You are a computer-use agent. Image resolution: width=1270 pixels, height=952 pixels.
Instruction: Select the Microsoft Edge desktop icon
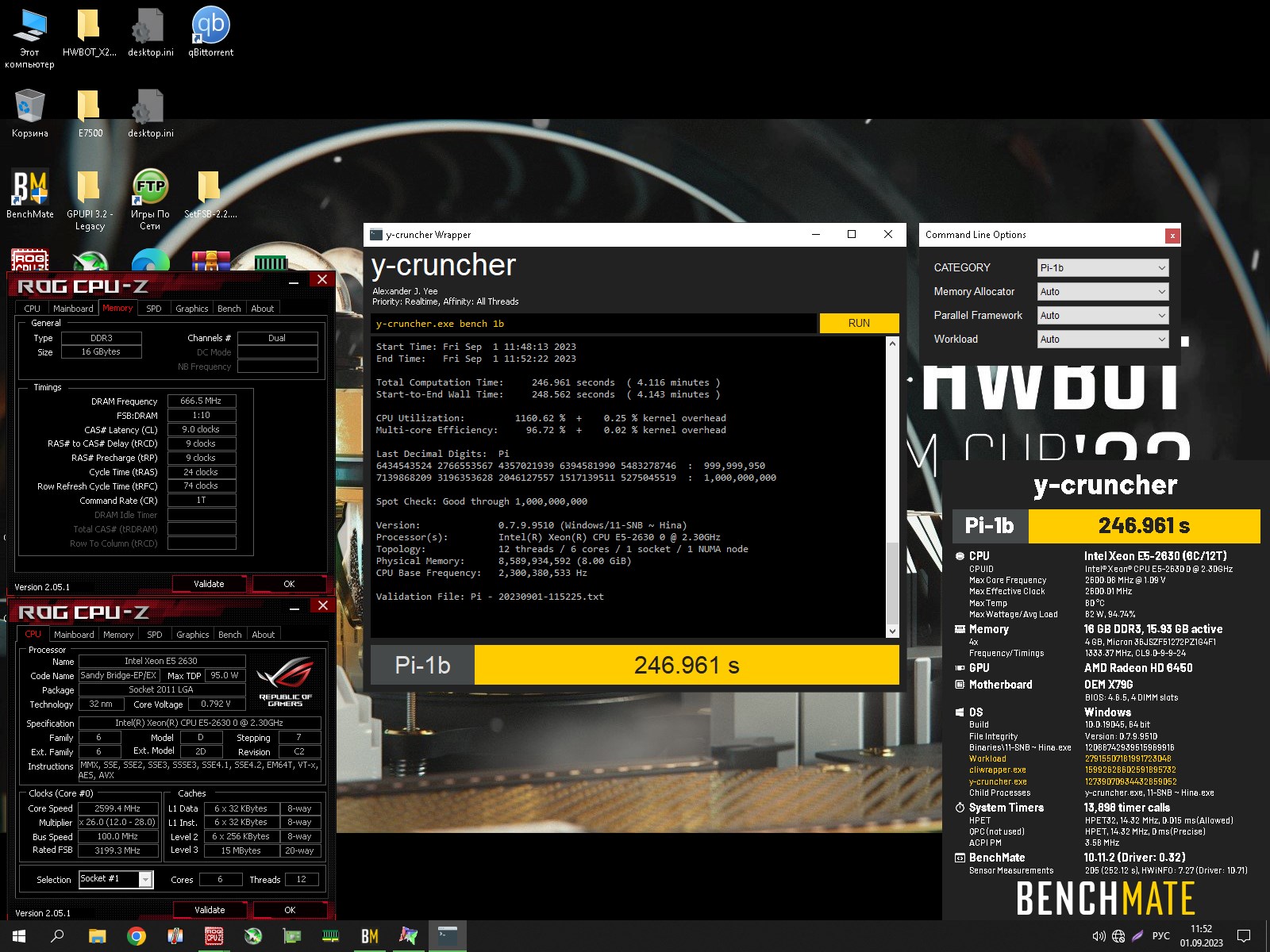(x=150, y=261)
